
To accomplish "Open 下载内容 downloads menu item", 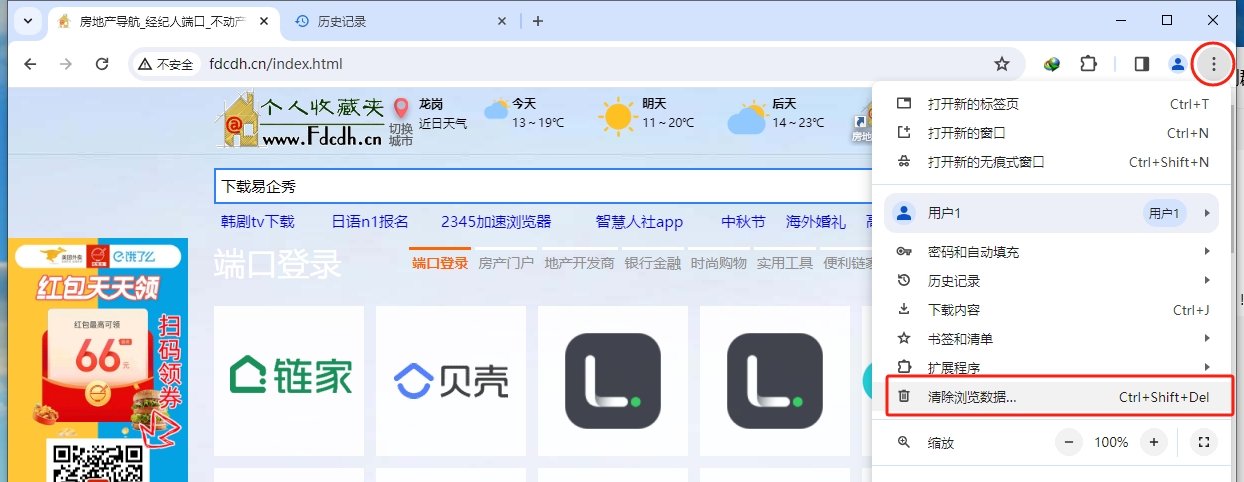I will tap(1053, 310).
